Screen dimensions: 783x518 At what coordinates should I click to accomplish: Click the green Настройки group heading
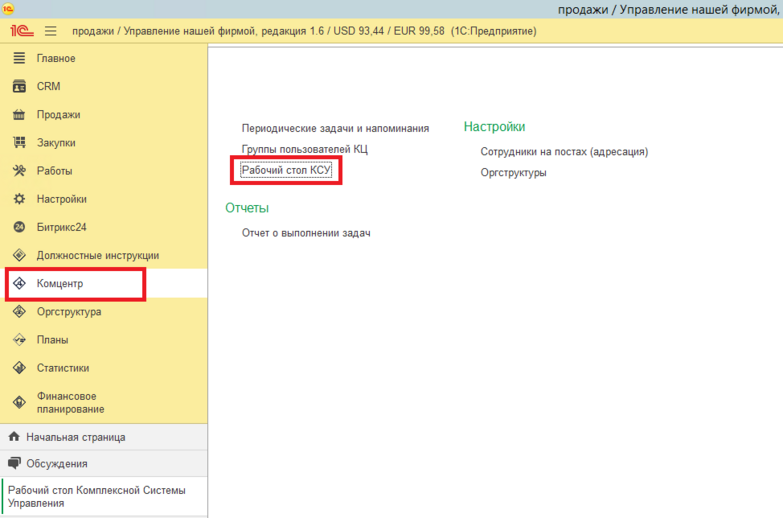pyautogui.click(x=494, y=127)
